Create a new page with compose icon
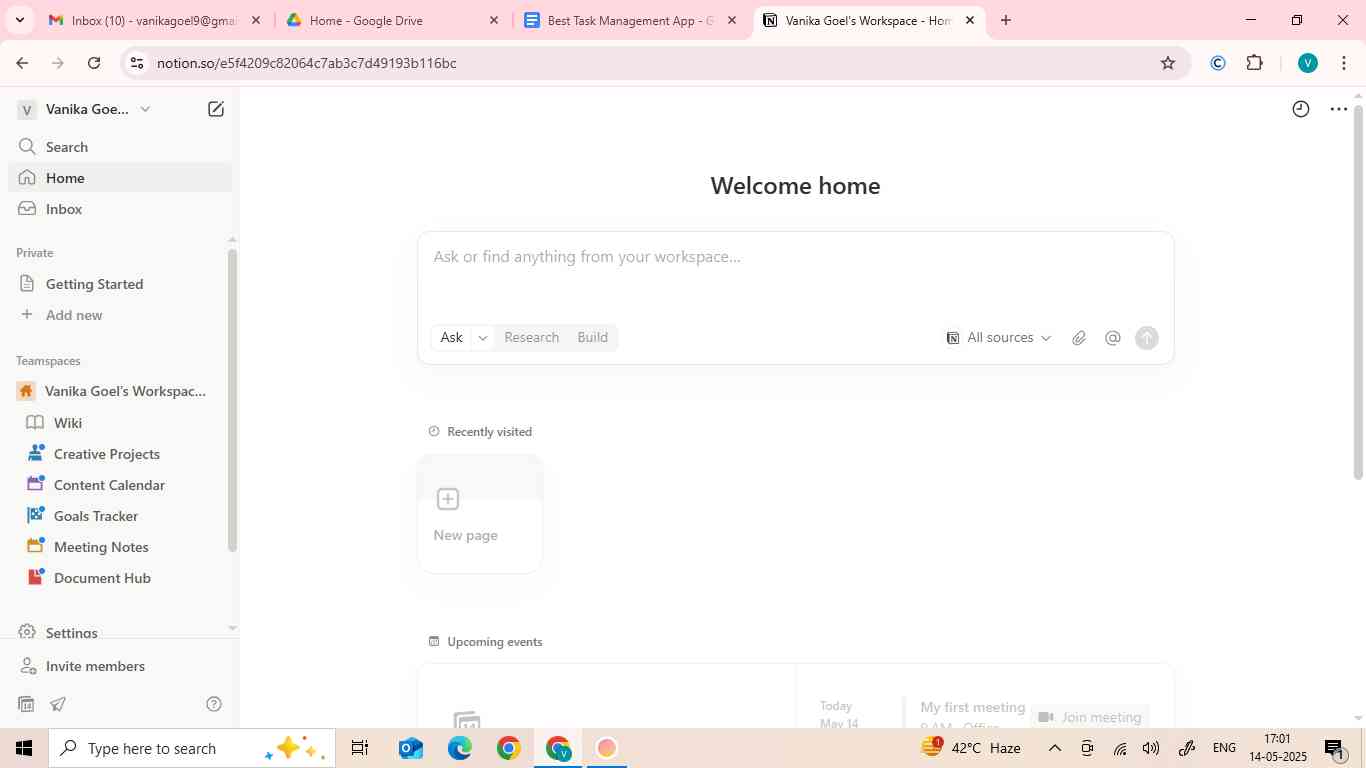 (x=216, y=109)
